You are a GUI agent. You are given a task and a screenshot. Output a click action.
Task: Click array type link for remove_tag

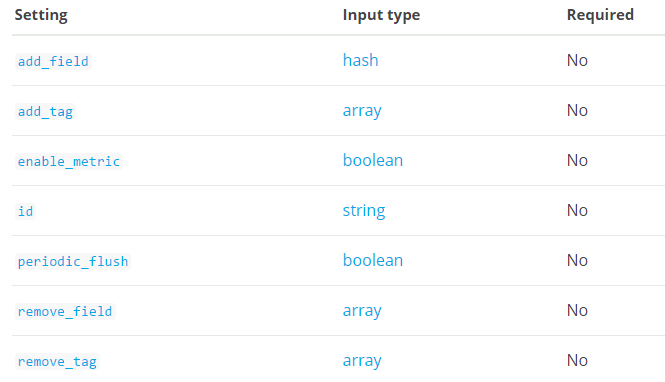[362, 361]
